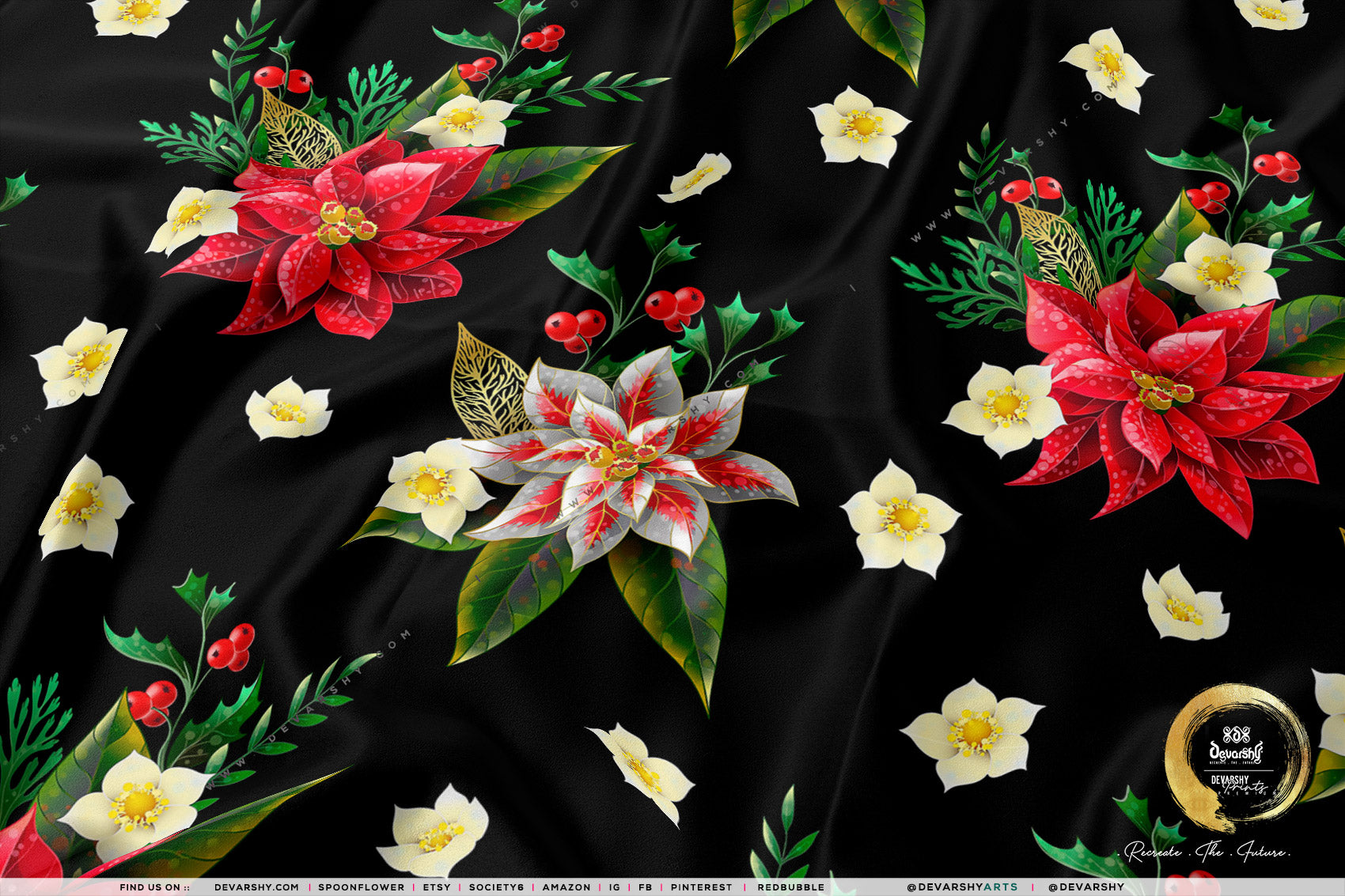The height and width of the screenshot is (896, 1345).
Task: Click the IG social link
Action: click(x=615, y=887)
